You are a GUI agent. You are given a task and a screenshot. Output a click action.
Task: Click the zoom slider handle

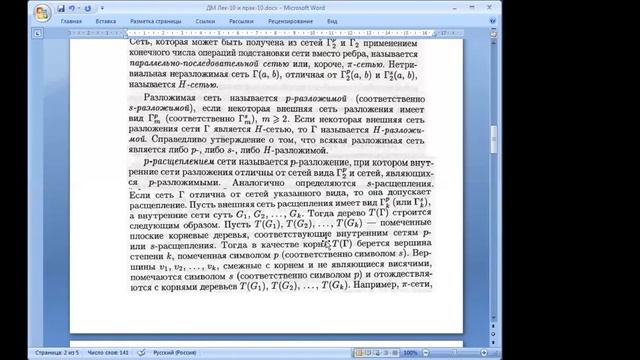454,352
